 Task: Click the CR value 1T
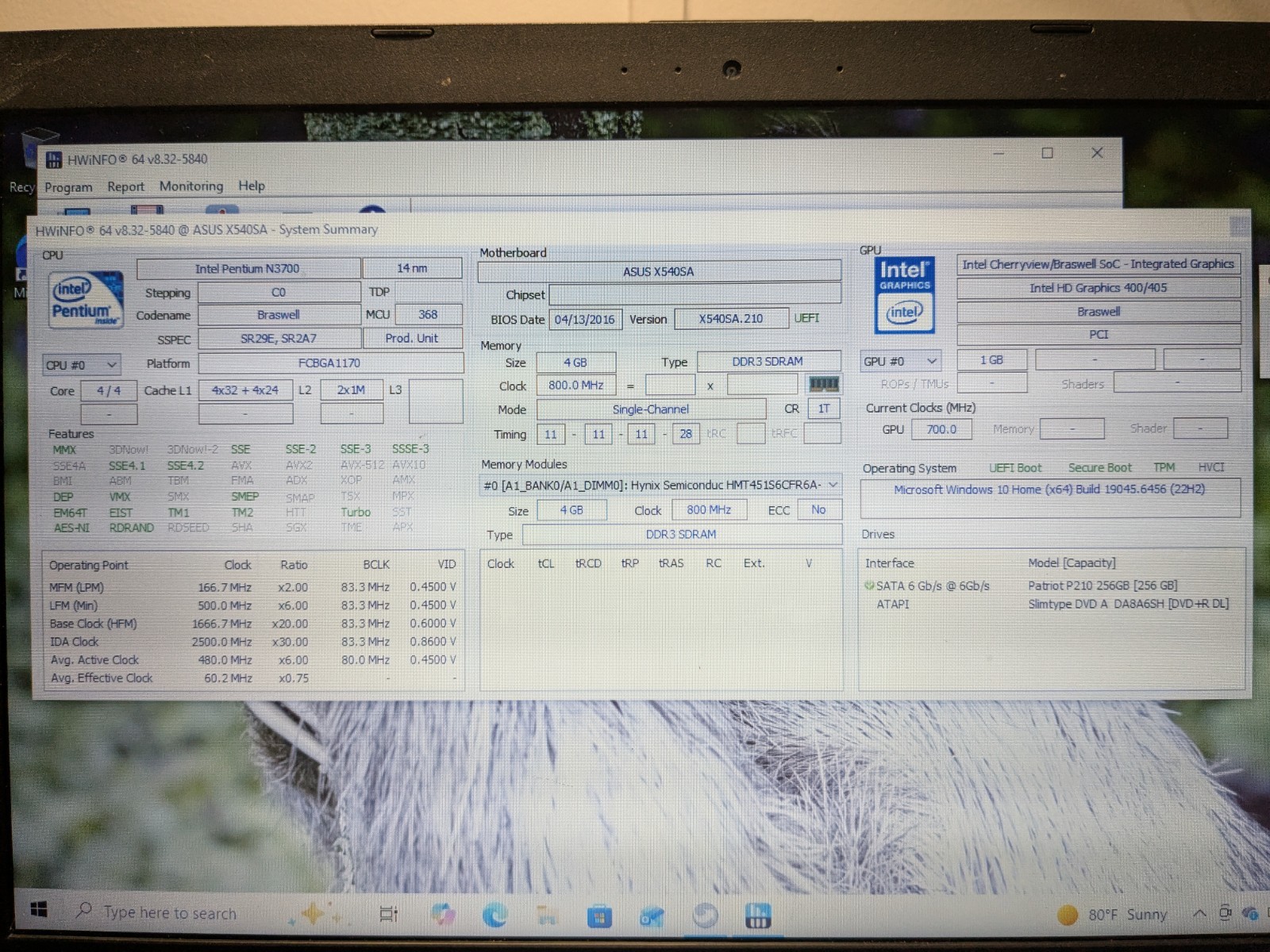click(x=824, y=409)
